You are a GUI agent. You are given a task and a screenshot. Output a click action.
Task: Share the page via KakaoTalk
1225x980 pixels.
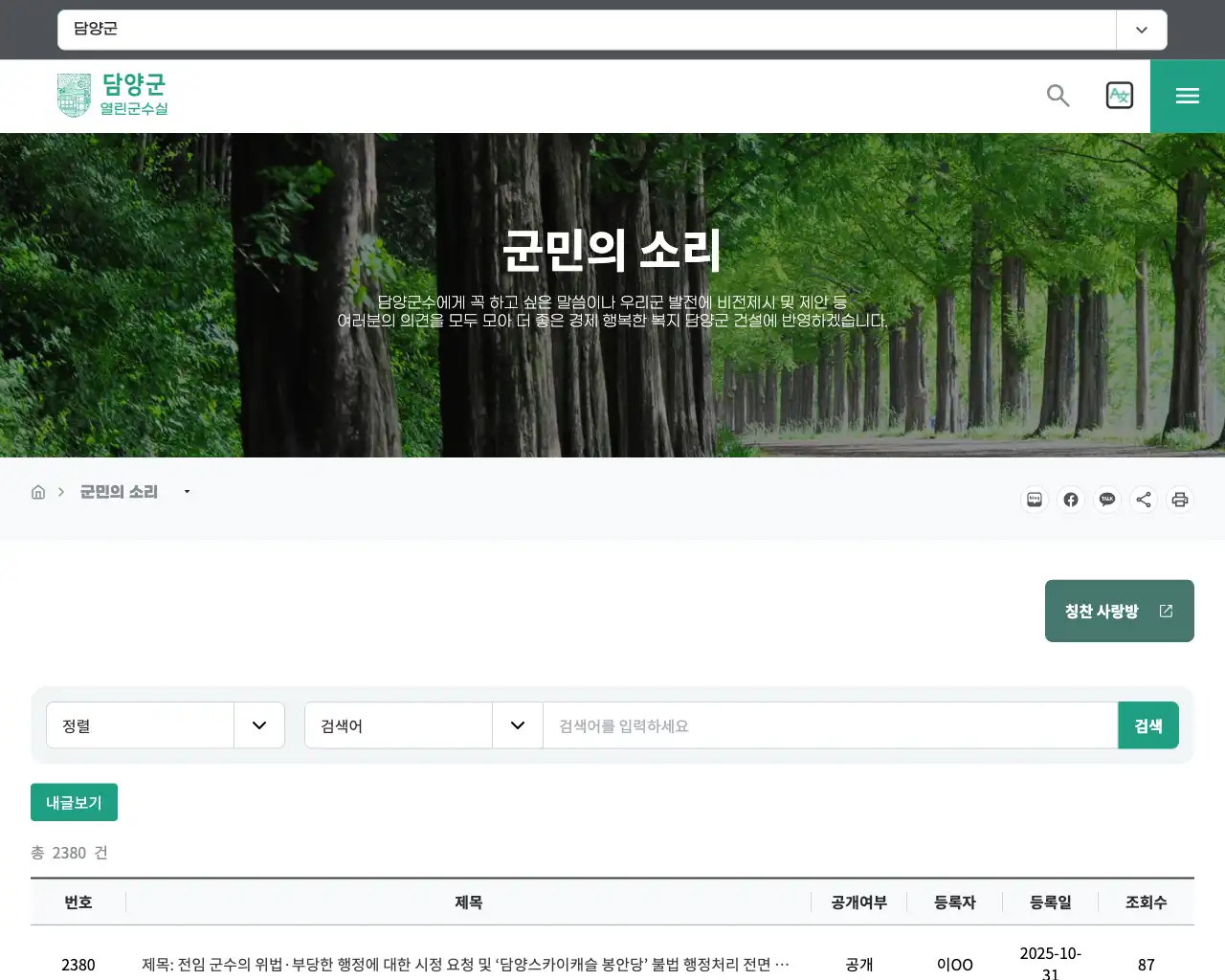click(x=1107, y=500)
